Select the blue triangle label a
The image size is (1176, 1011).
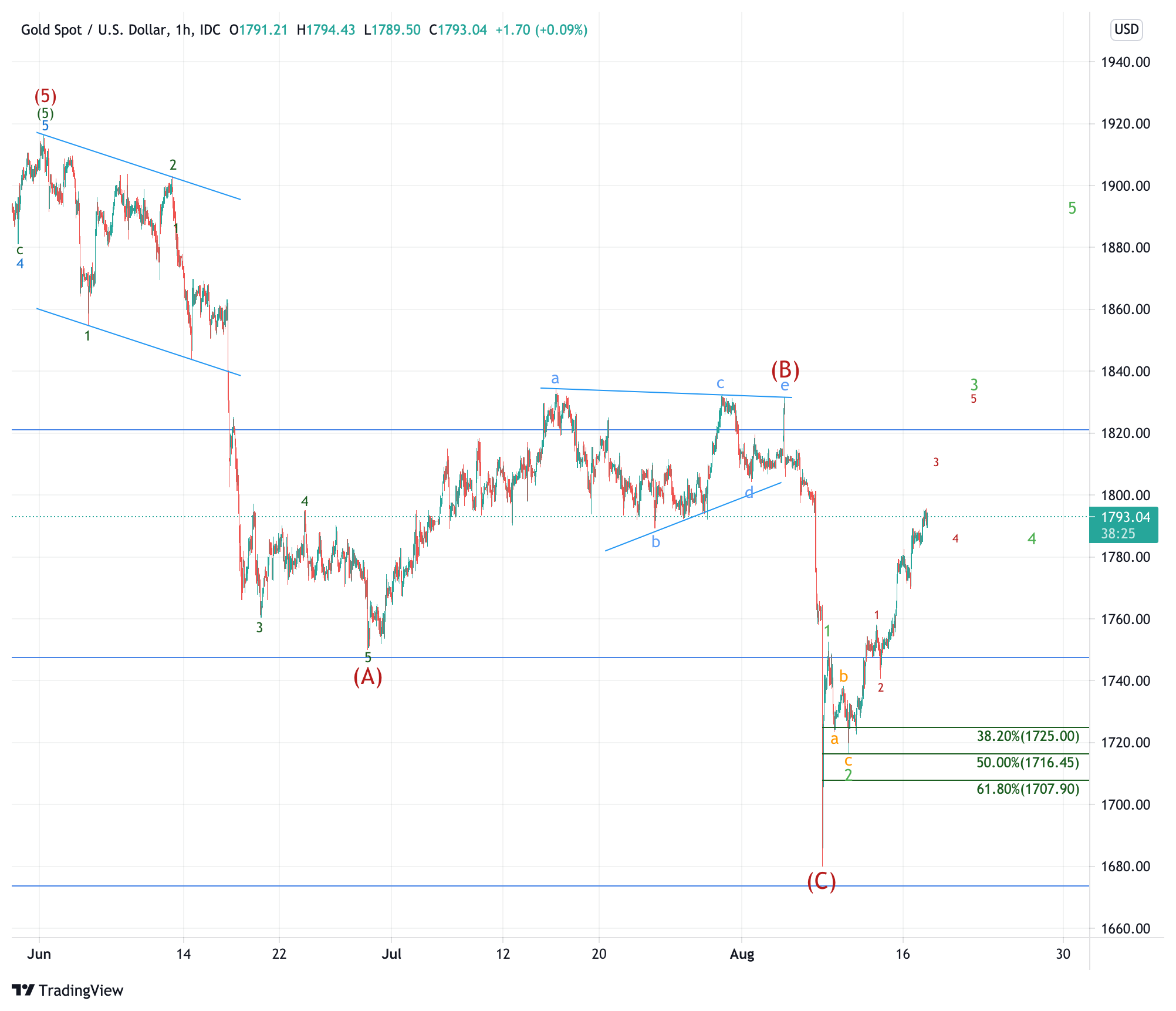pos(555,379)
